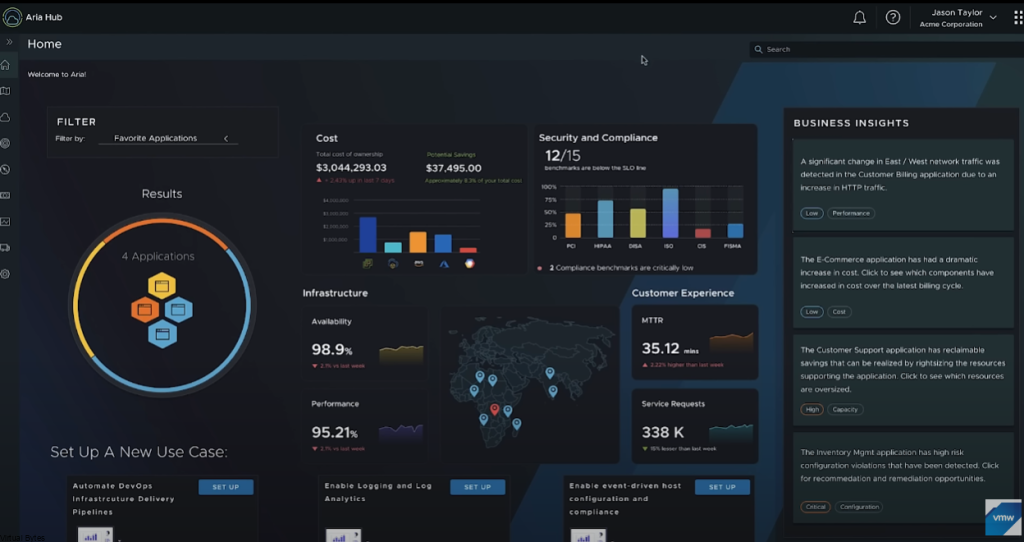Screen dimensions: 1024x542
Task: Click the search magnifier icon
Action: pyautogui.click(x=758, y=49)
